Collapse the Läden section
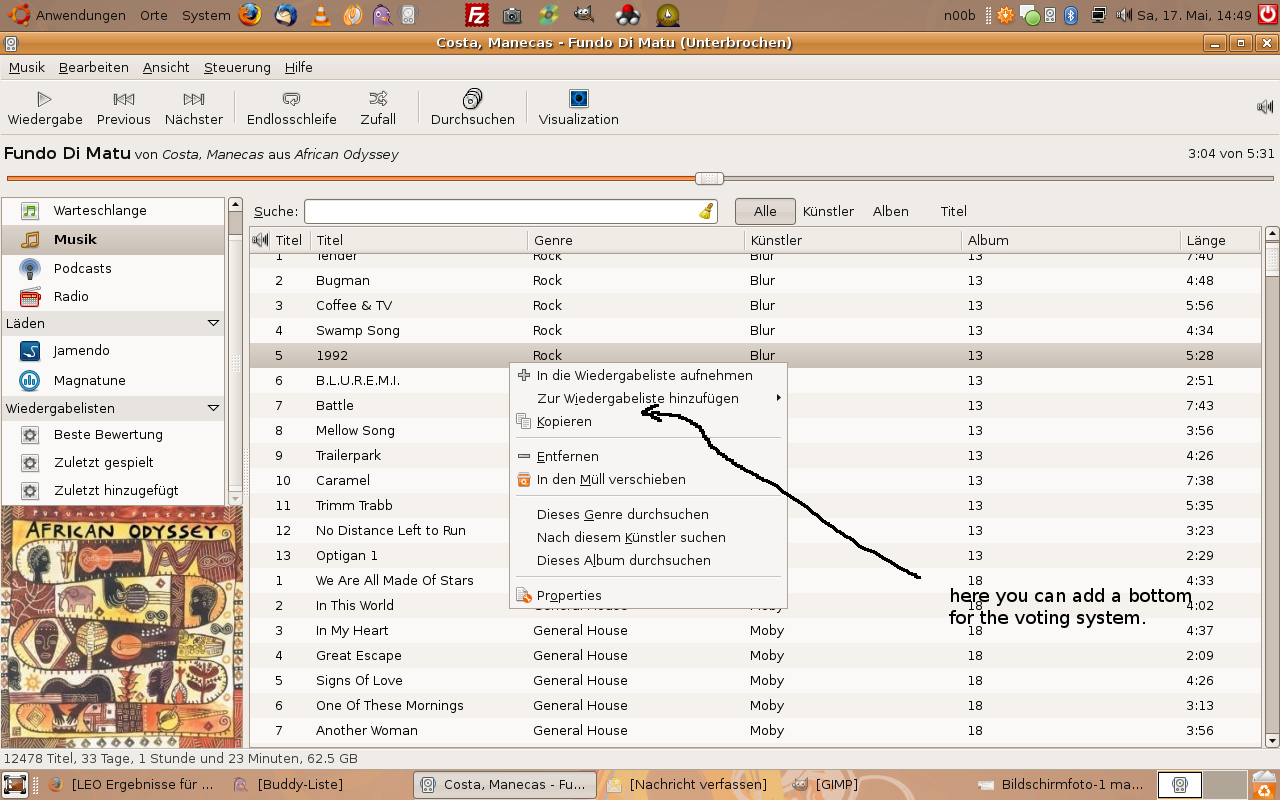This screenshot has height=800, width=1280. [x=213, y=323]
